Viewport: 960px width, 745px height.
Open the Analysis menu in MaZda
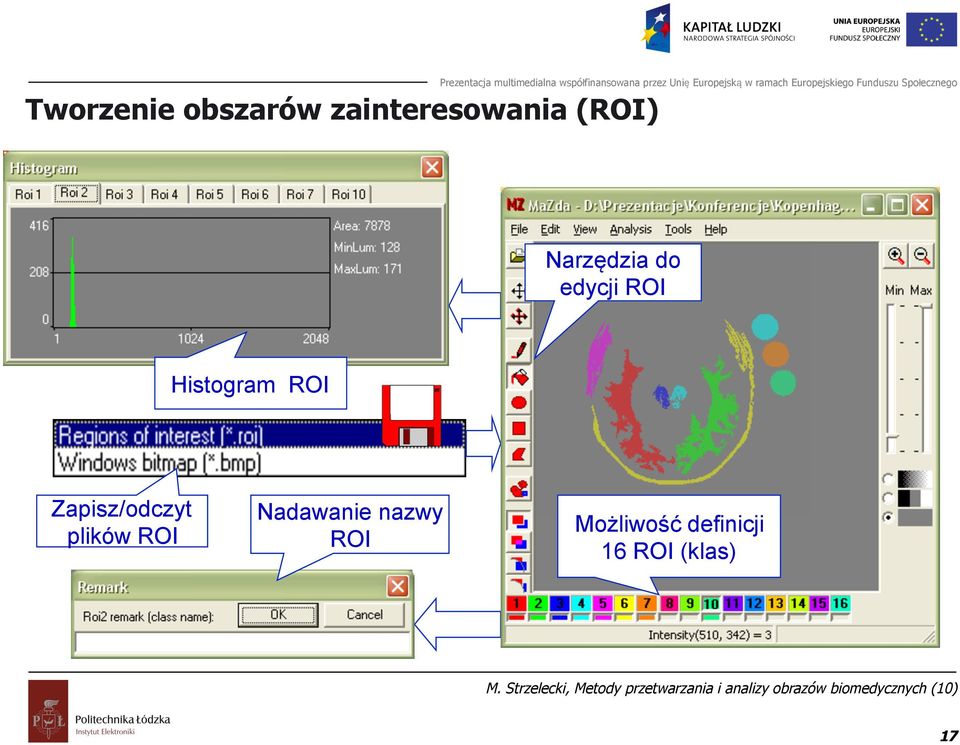[631, 230]
